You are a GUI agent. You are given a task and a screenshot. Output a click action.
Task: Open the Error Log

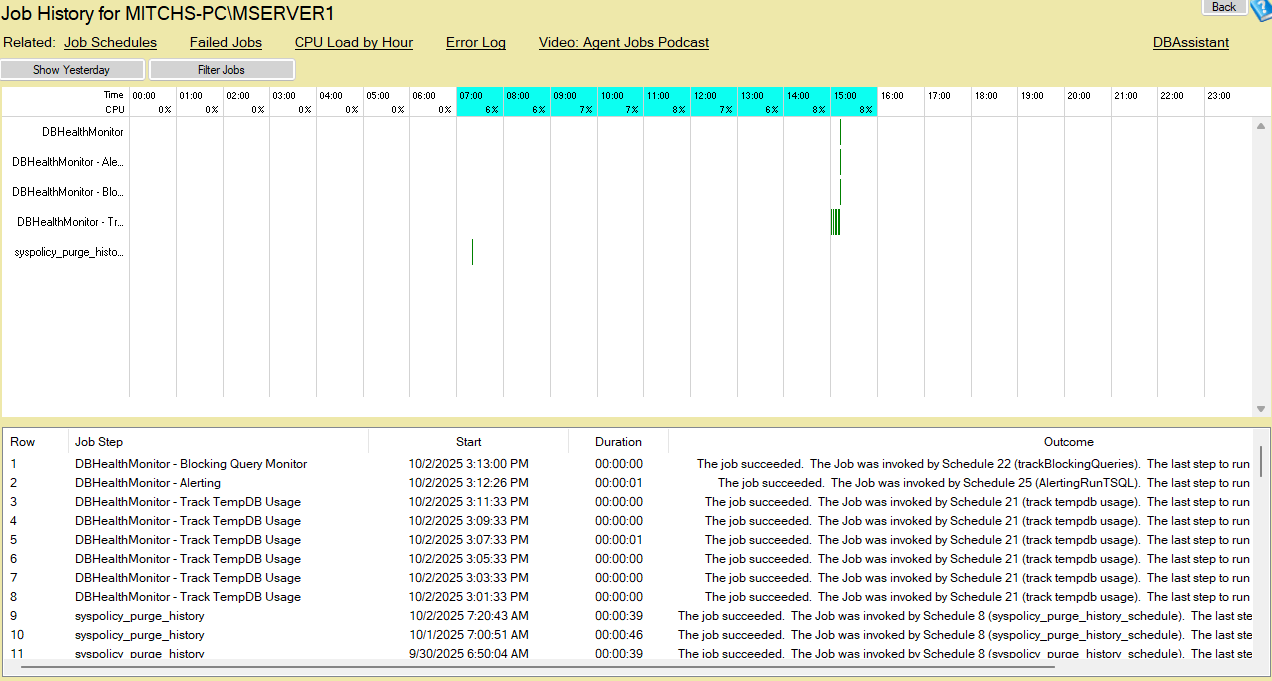(x=475, y=42)
